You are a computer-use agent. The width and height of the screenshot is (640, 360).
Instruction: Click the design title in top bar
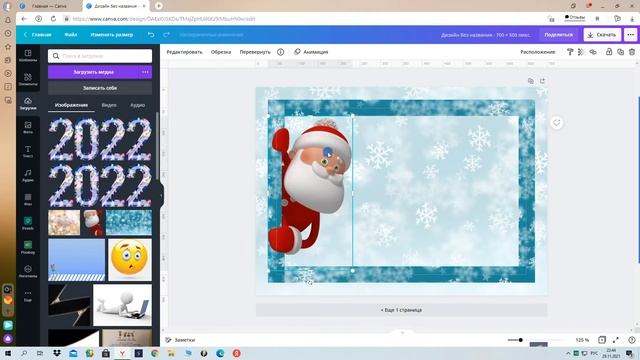pyautogui.click(x=486, y=35)
